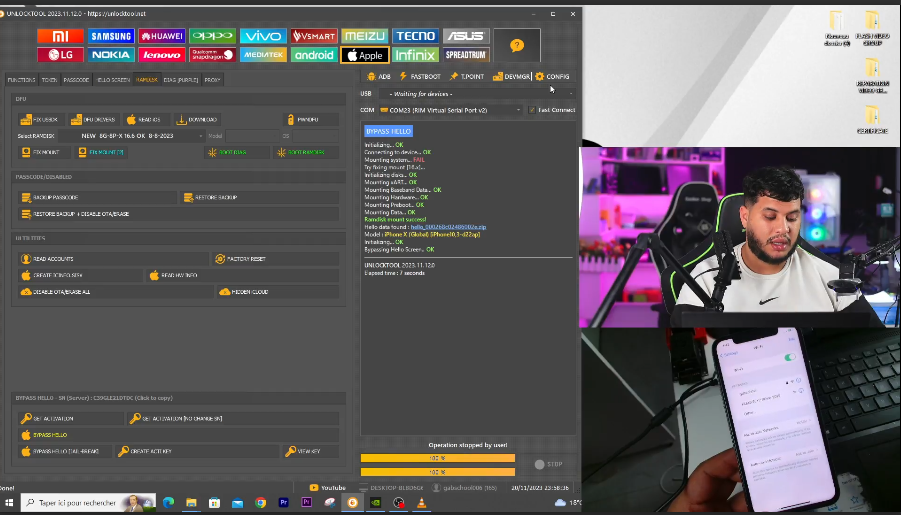Click the FIX USBDK button

(40, 120)
